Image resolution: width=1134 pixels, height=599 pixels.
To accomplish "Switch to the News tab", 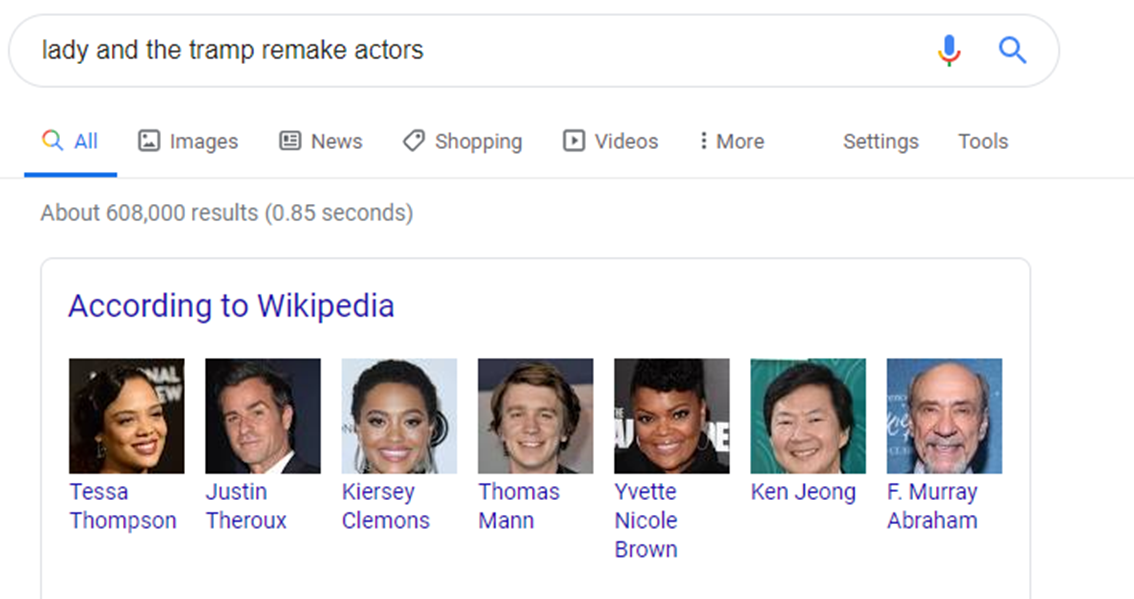I will tap(320, 141).
